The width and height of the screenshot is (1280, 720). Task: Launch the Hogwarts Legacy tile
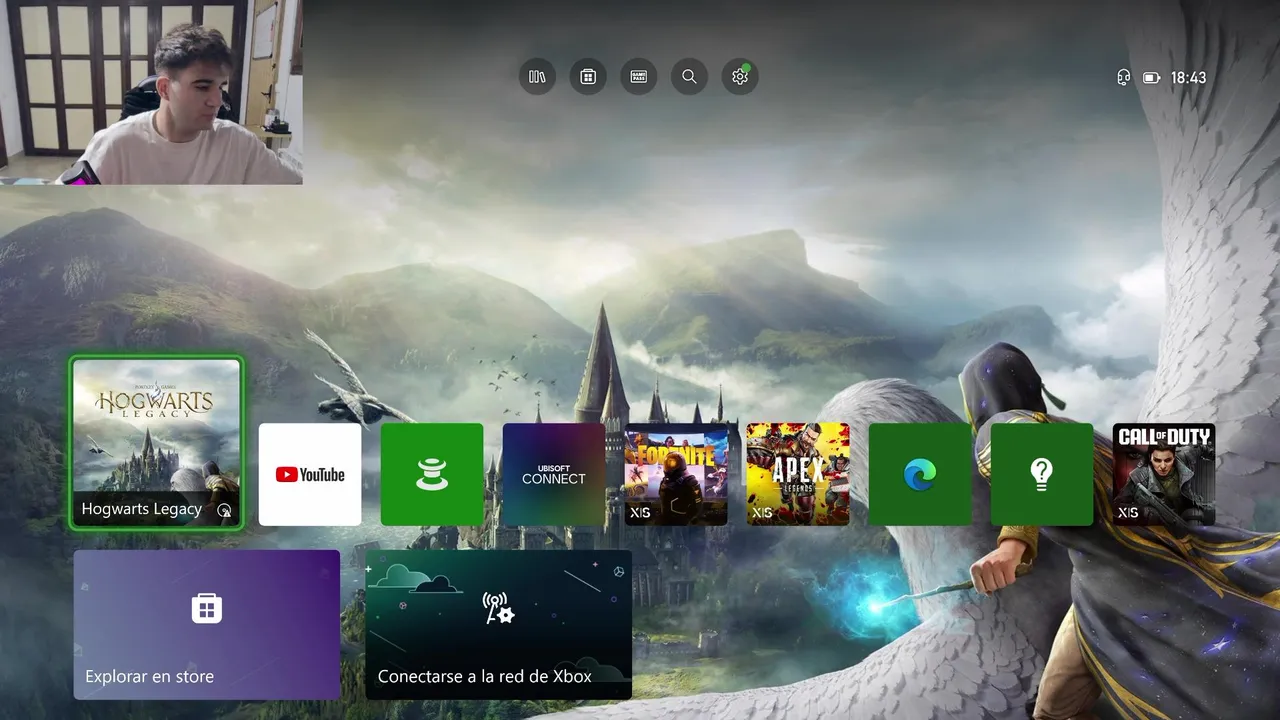point(157,443)
